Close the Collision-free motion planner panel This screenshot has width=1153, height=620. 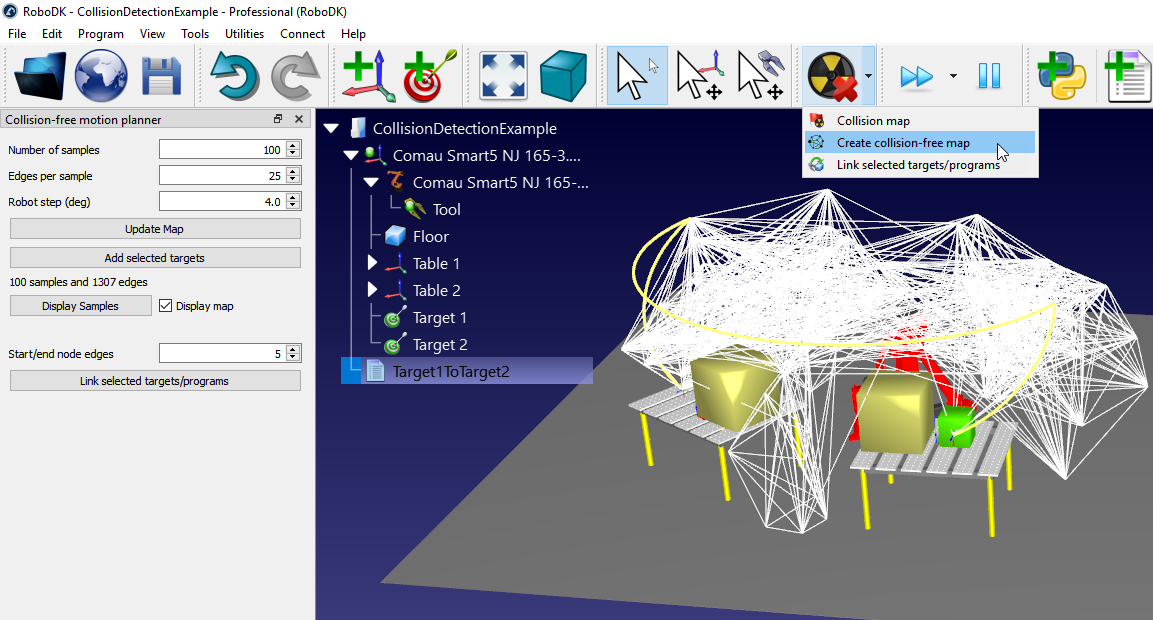tap(299, 119)
